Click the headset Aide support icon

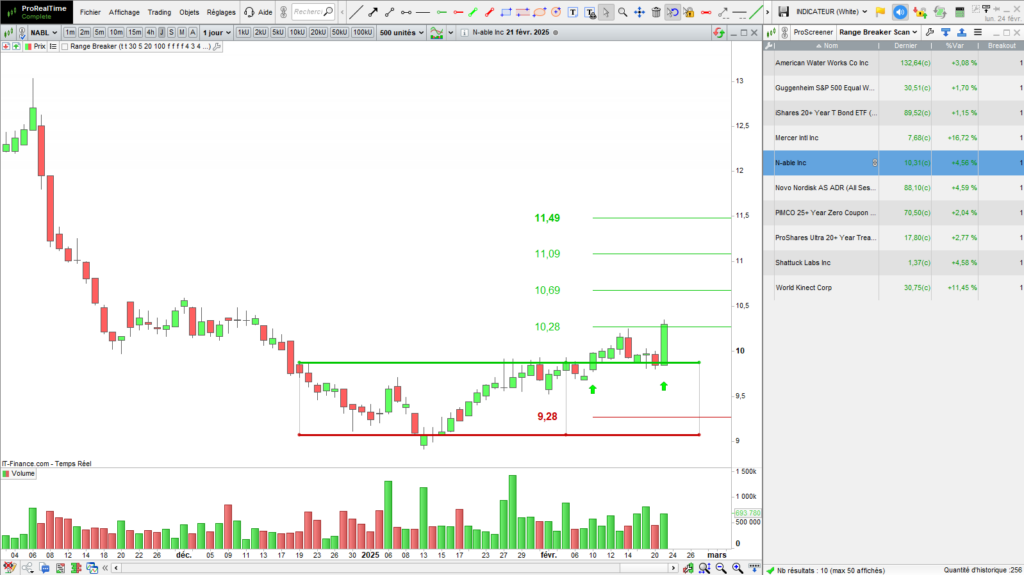pos(249,12)
